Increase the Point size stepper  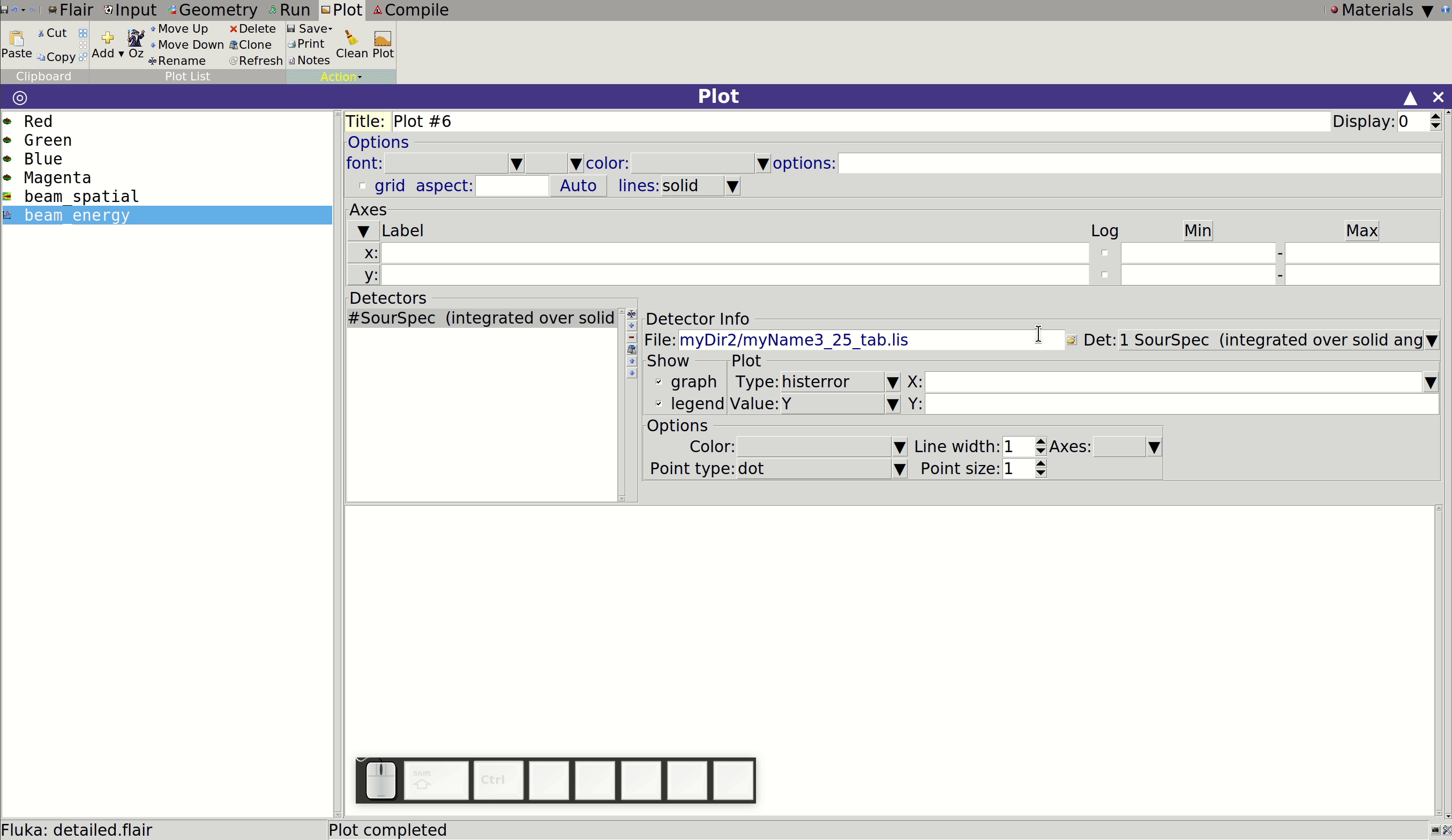pos(1040,464)
